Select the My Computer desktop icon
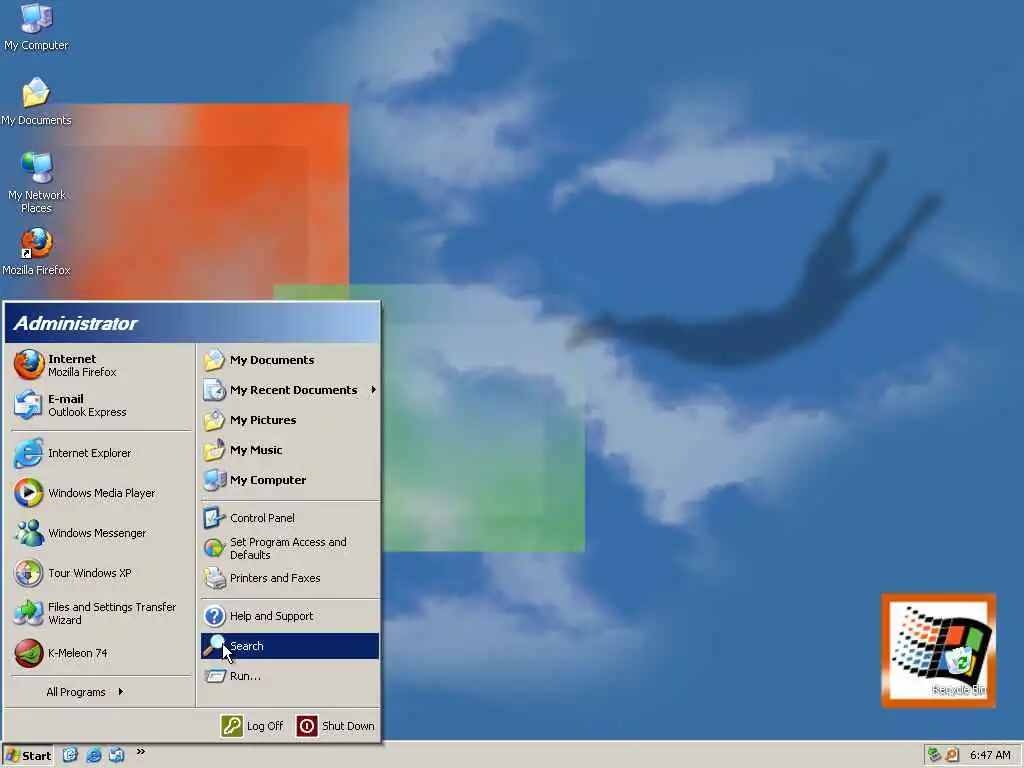Image resolution: width=1024 pixels, height=768 pixels. pyautogui.click(x=36, y=26)
